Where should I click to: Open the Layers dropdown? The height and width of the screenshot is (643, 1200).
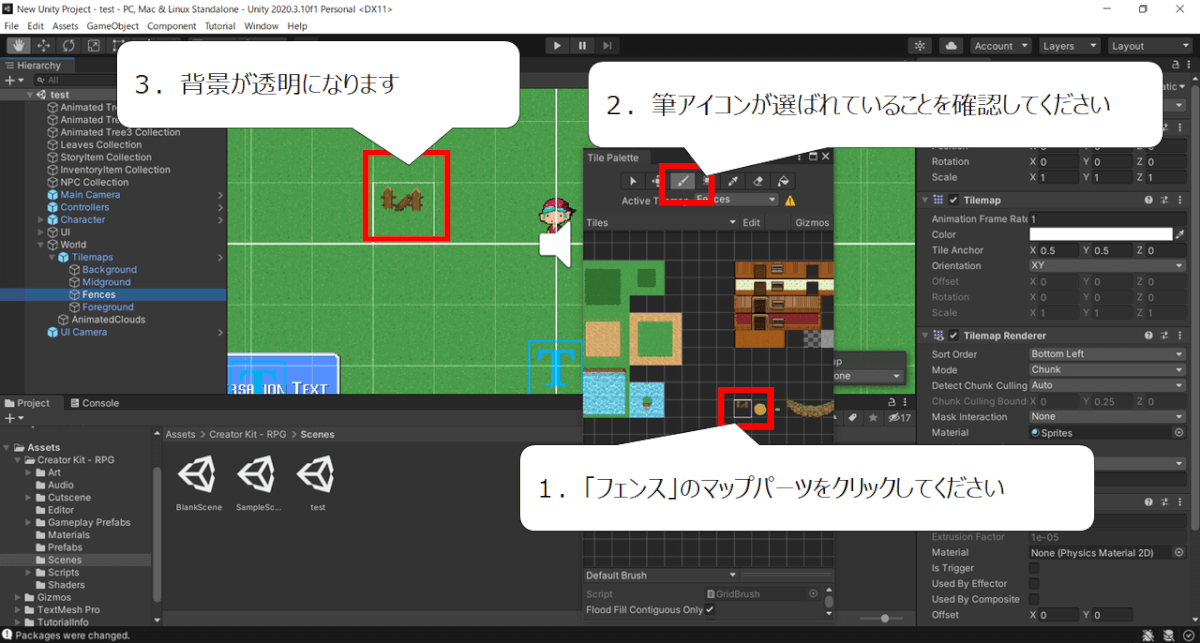pos(1068,46)
